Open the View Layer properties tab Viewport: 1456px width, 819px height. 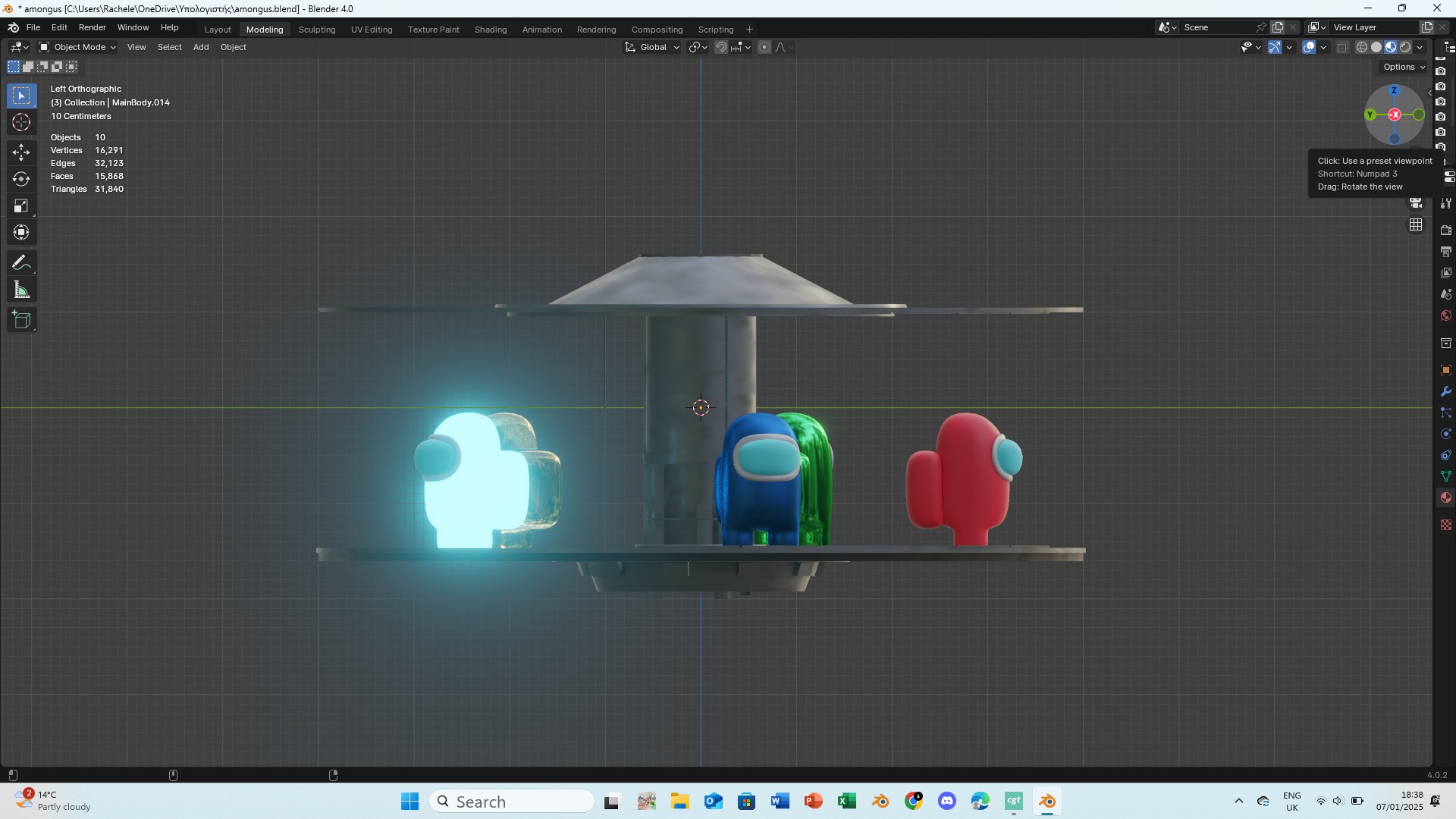click(x=1446, y=273)
